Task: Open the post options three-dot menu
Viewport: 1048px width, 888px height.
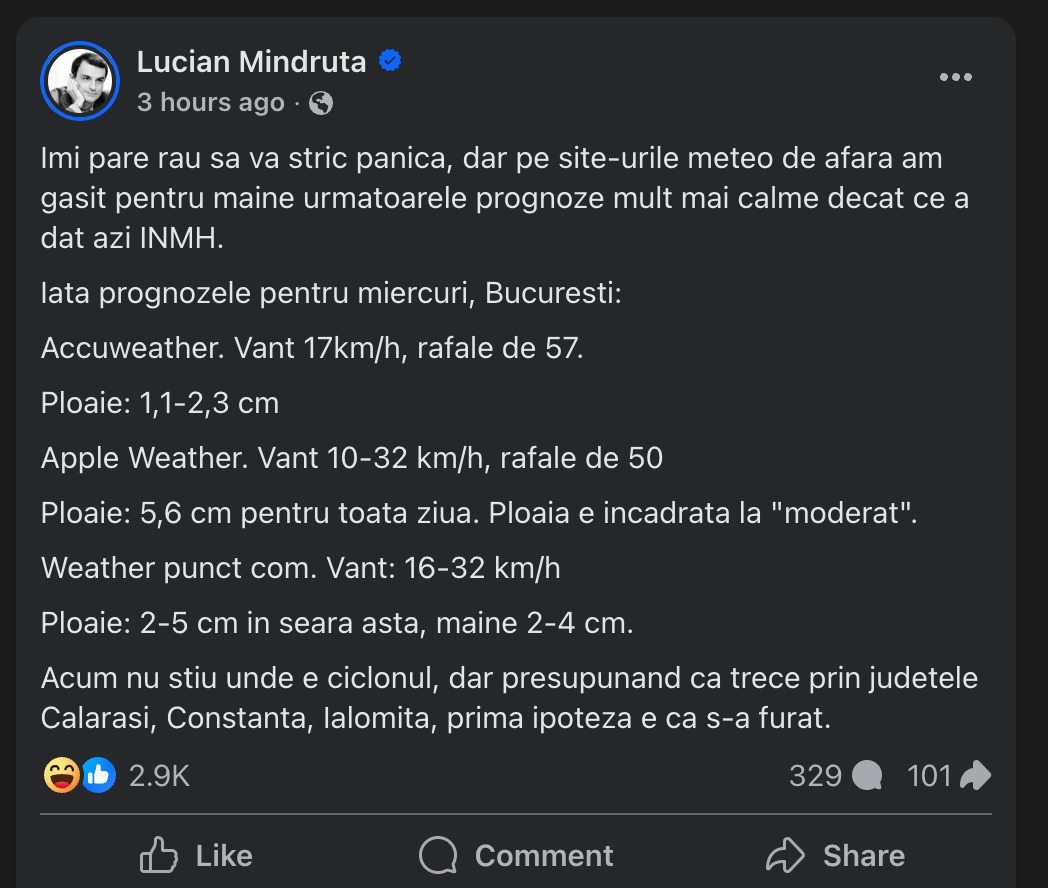Action: coord(956,79)
